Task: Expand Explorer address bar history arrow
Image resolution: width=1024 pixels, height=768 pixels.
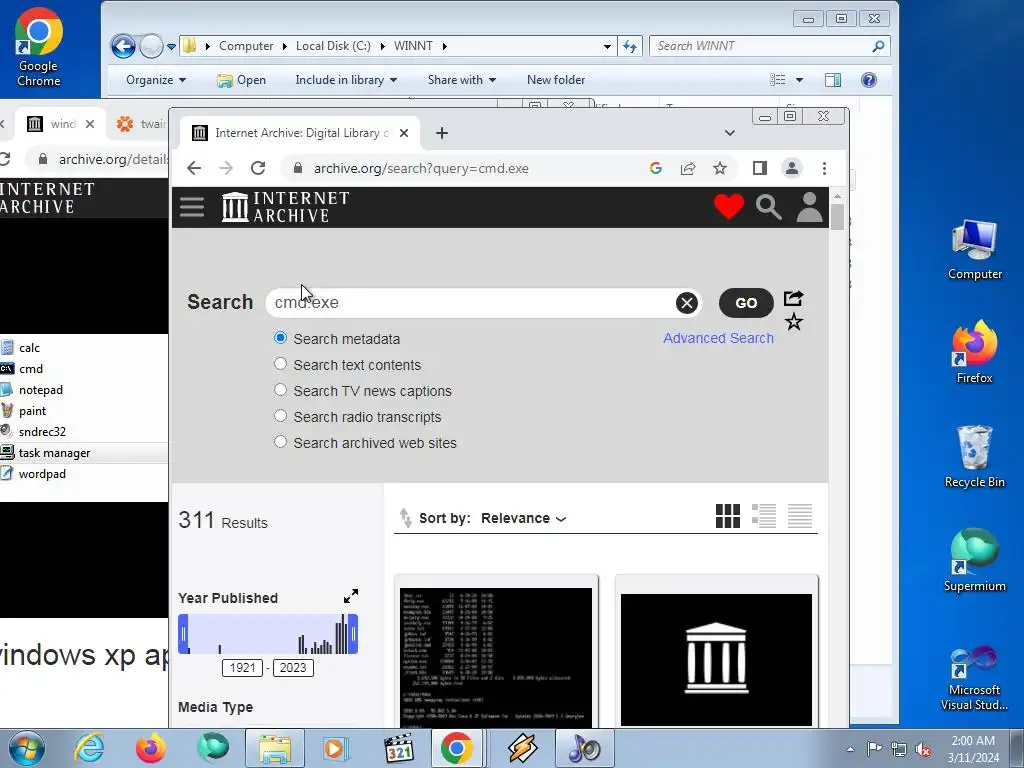Action: [607, 46]
